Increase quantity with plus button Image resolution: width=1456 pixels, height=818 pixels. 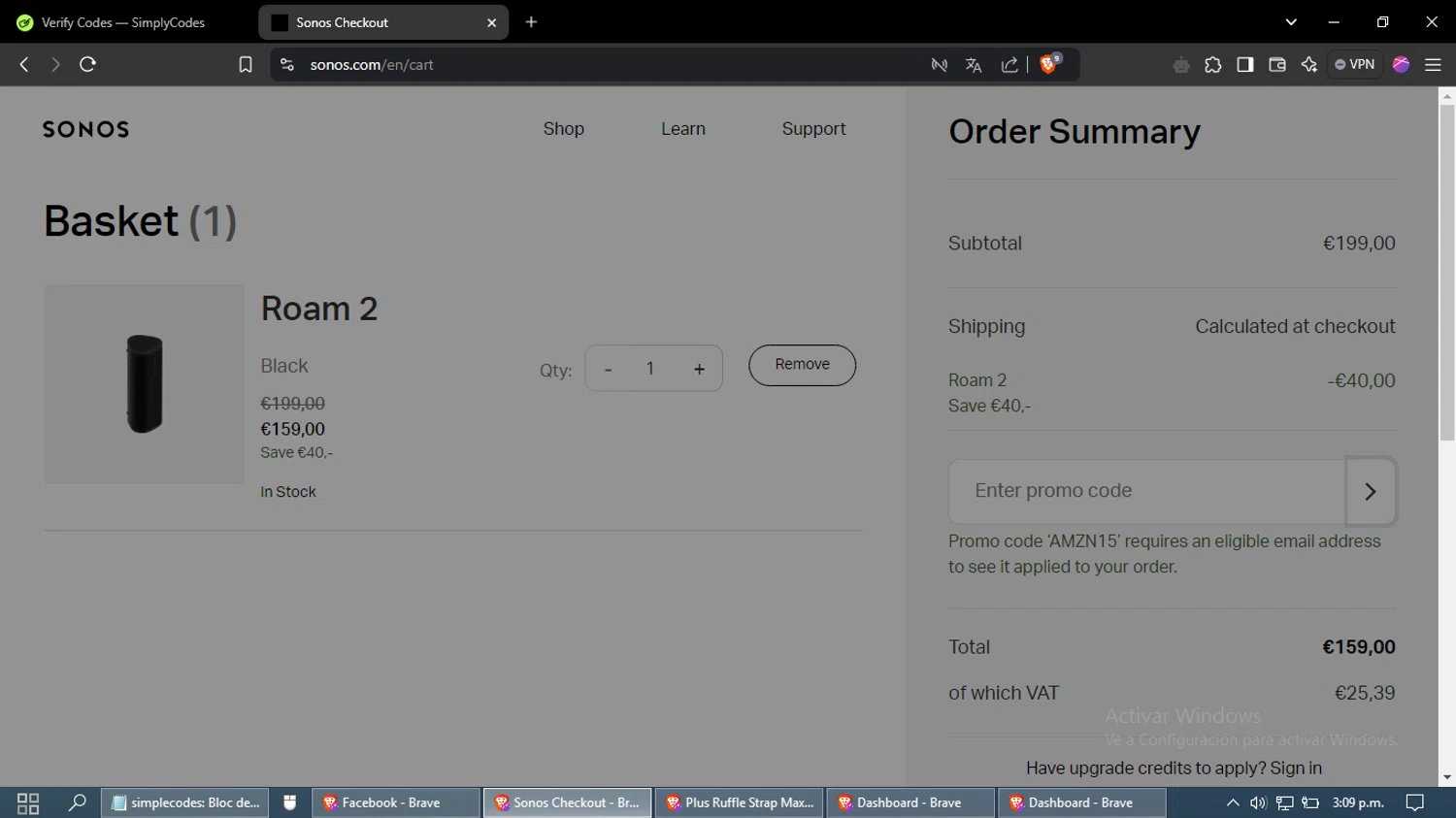(699, 369)
